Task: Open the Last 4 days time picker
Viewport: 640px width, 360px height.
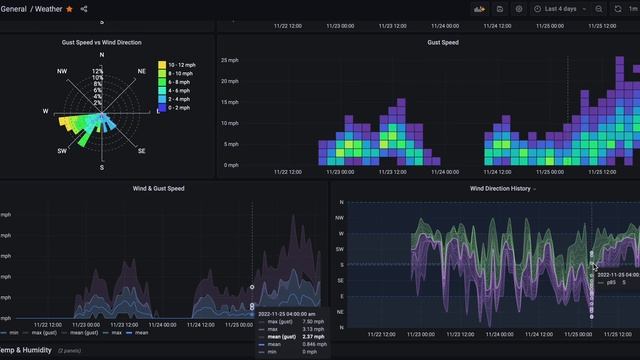Action: (561, 9)
